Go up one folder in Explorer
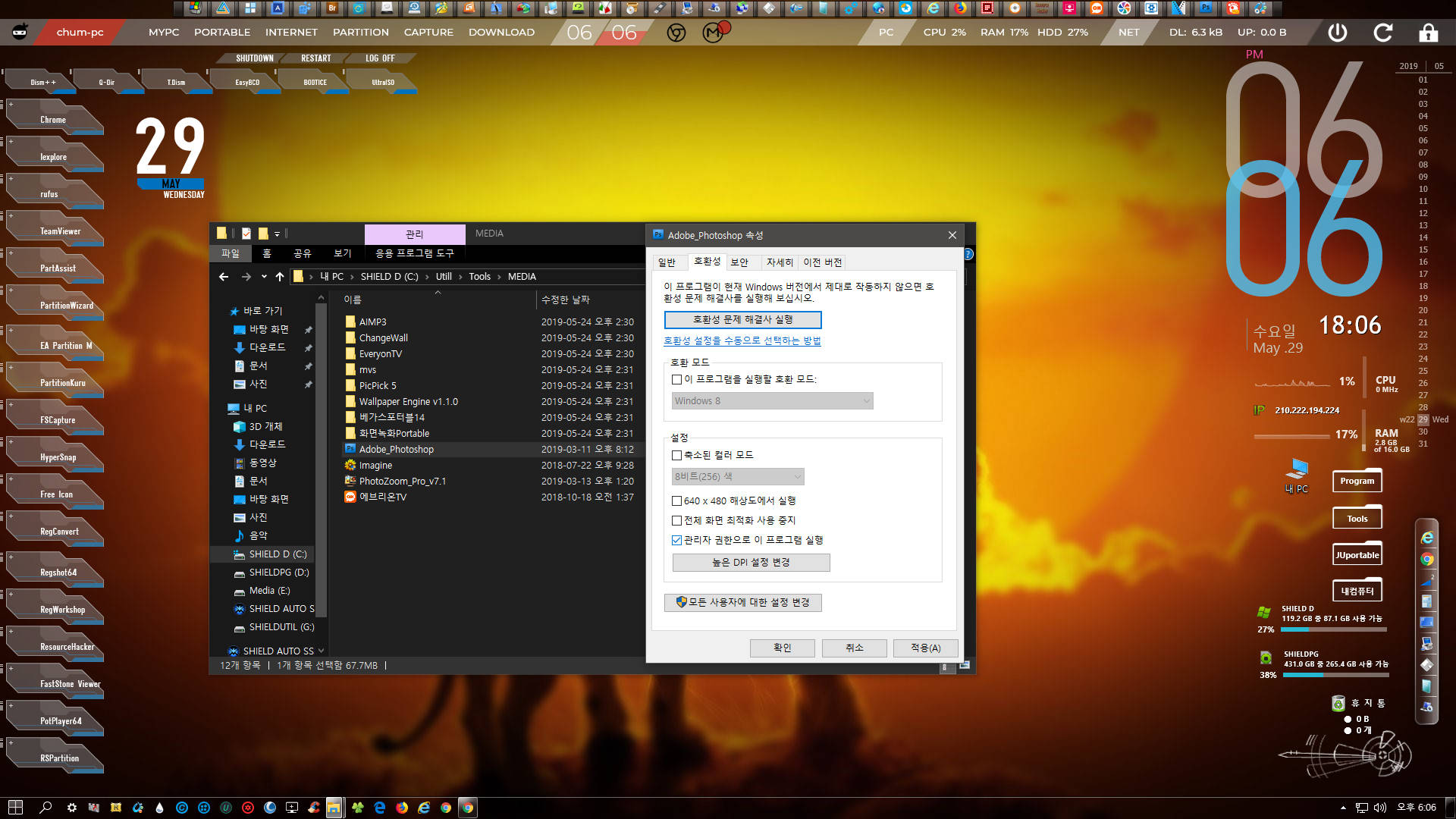This screenshot has width=1456, height=819. (280, 277)
